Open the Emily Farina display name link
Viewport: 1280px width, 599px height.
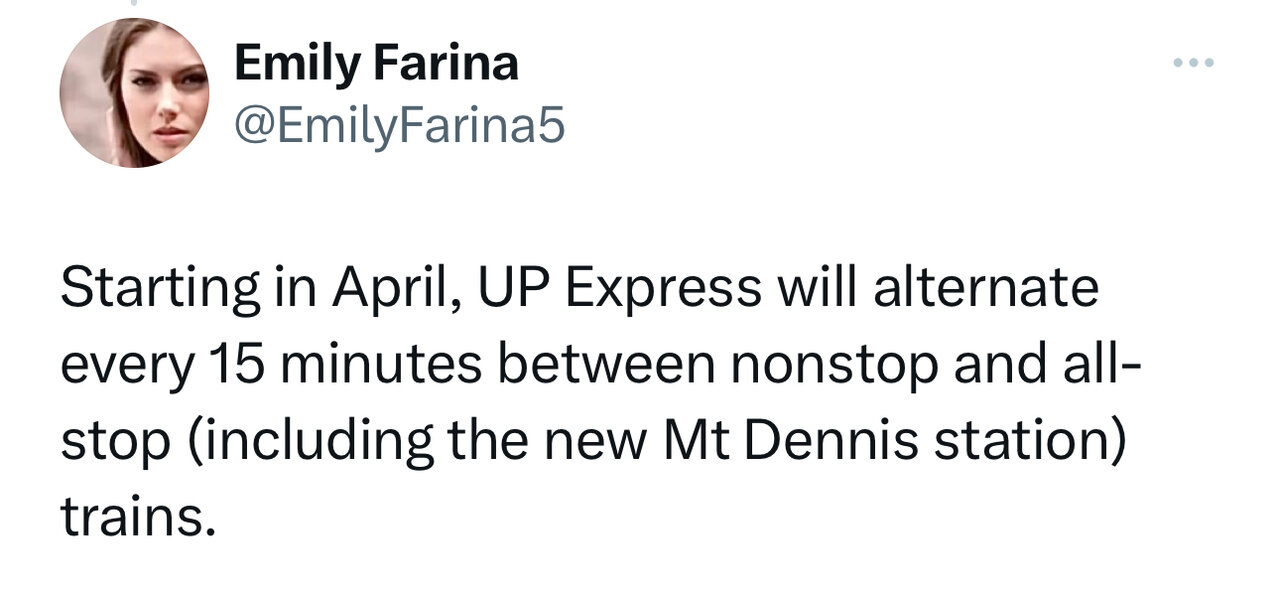376,65
